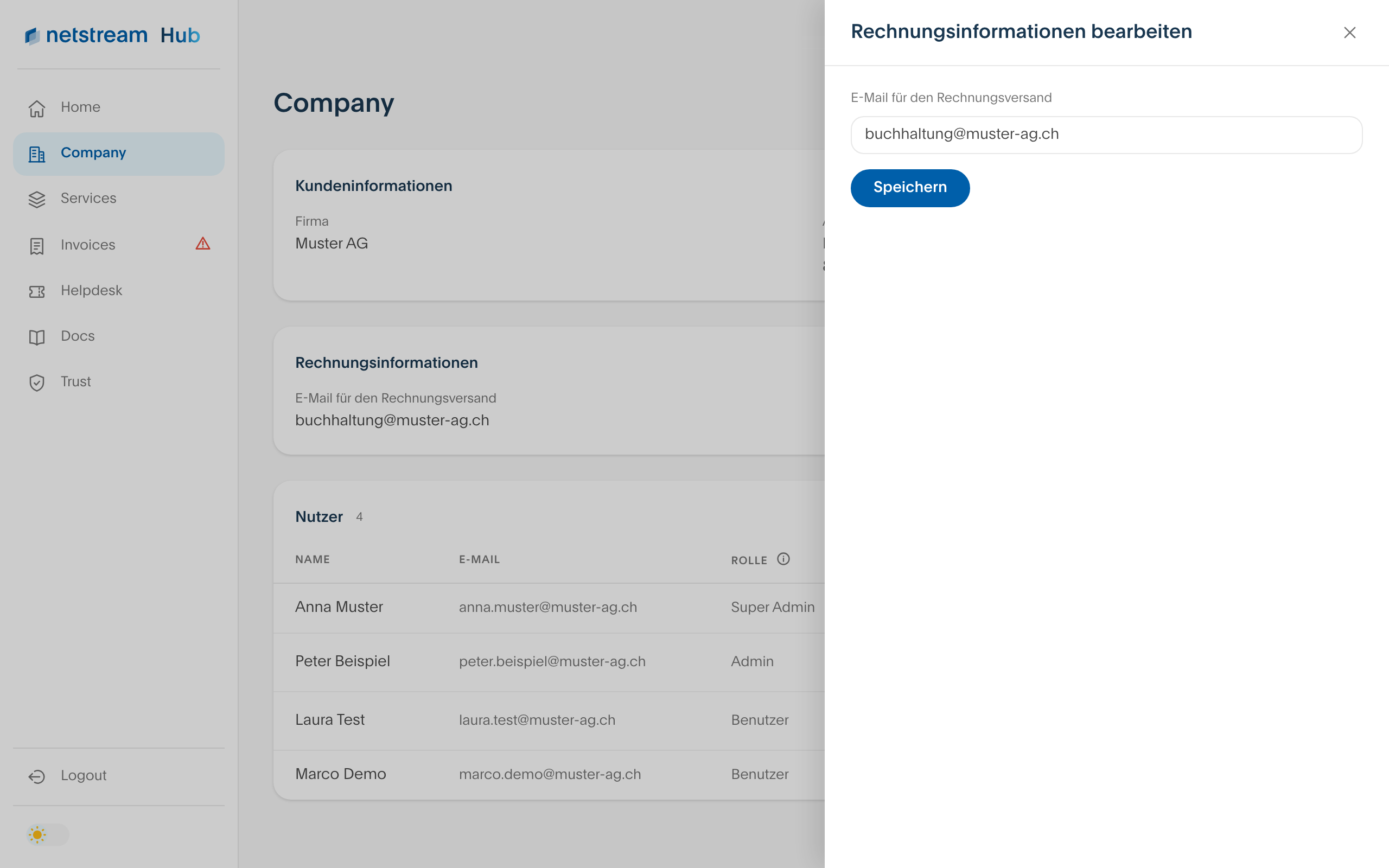The height and width of the screenshot is (868, 1389).
Task: Click the Home house icon
Action: tap(37, 108)
